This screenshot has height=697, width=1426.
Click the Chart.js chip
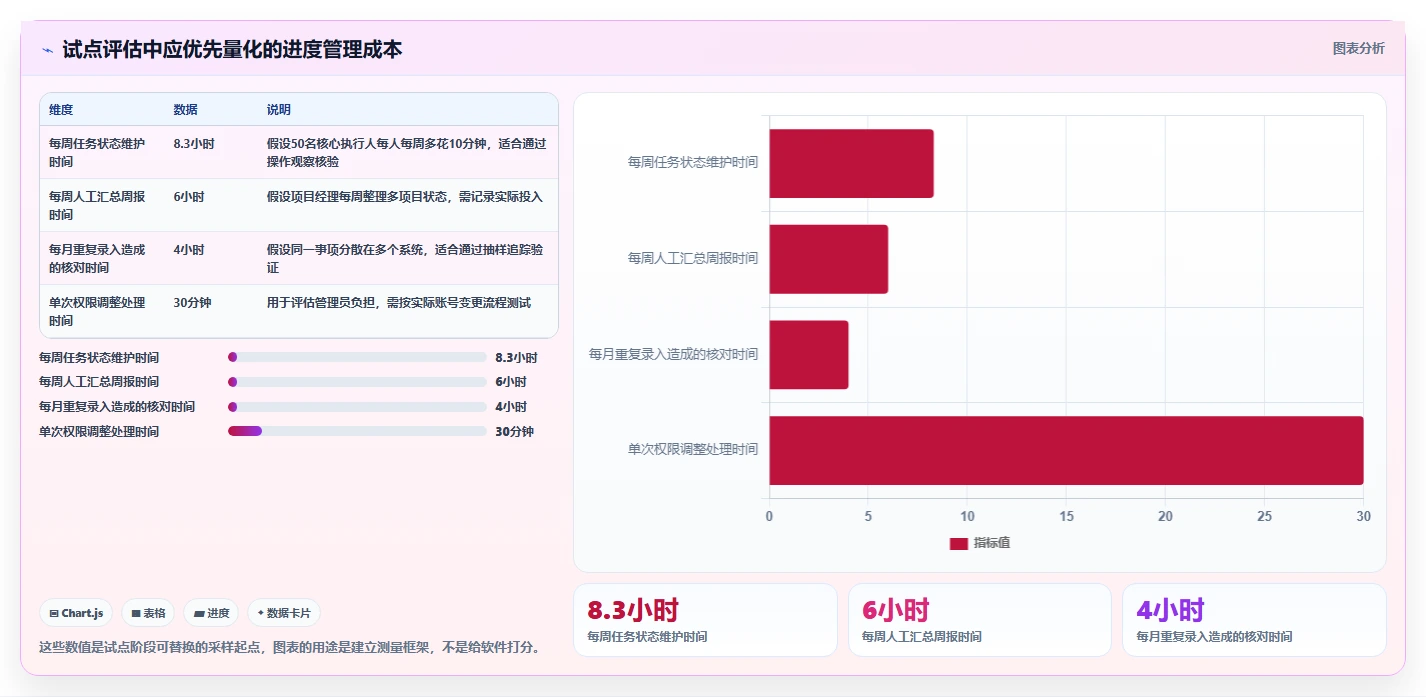pos(76,613)
